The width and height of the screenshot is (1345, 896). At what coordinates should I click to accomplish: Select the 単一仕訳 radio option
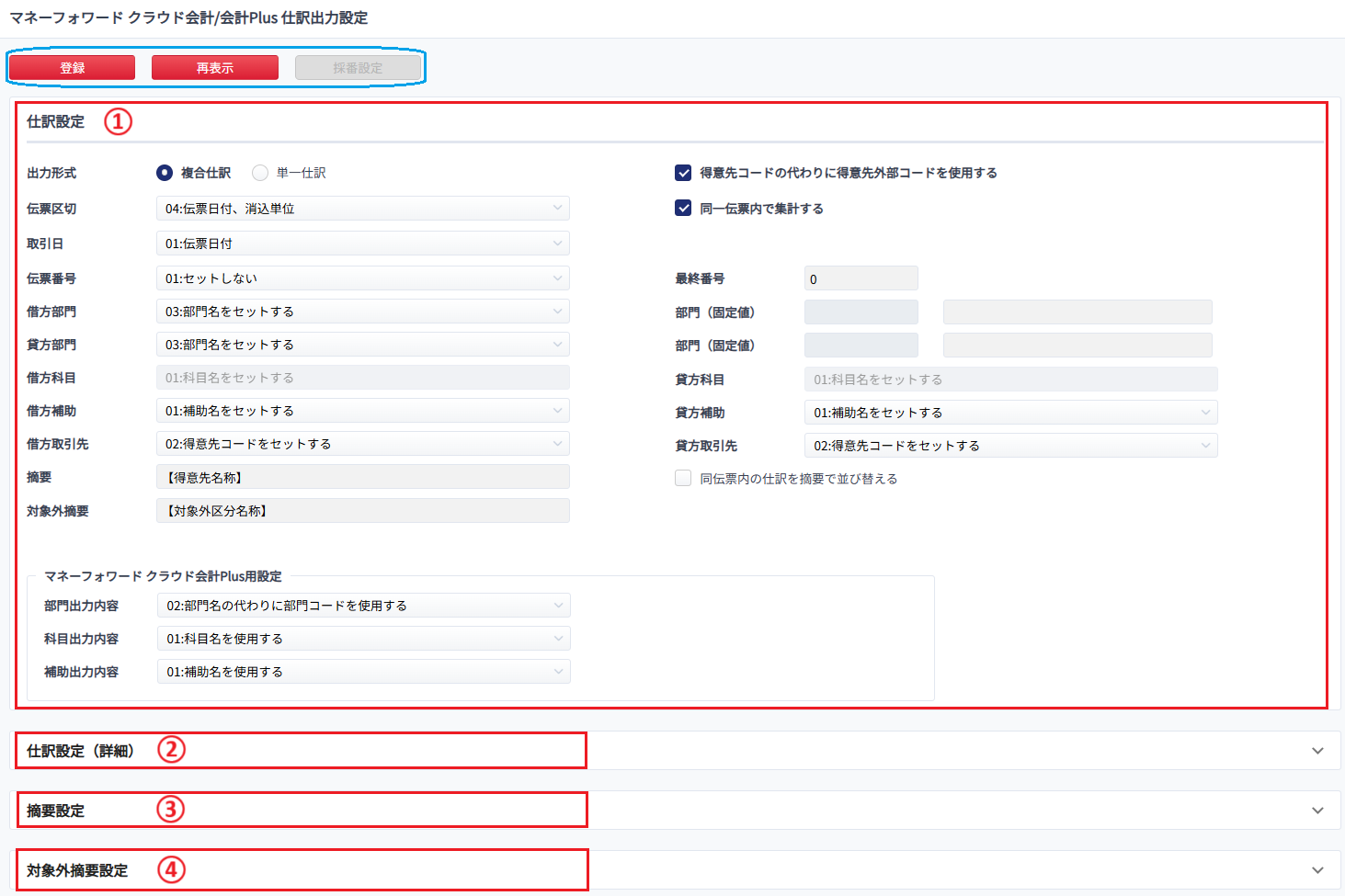tap(260, 173)
